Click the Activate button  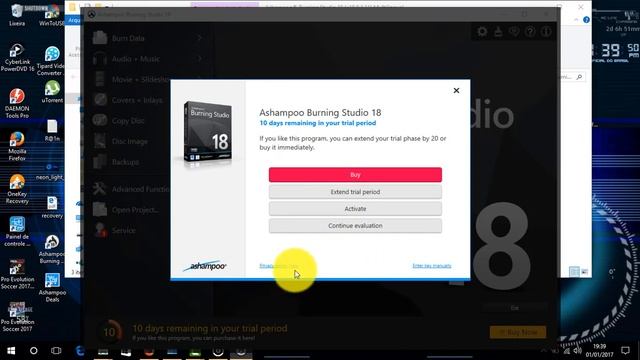click(355, 209)
